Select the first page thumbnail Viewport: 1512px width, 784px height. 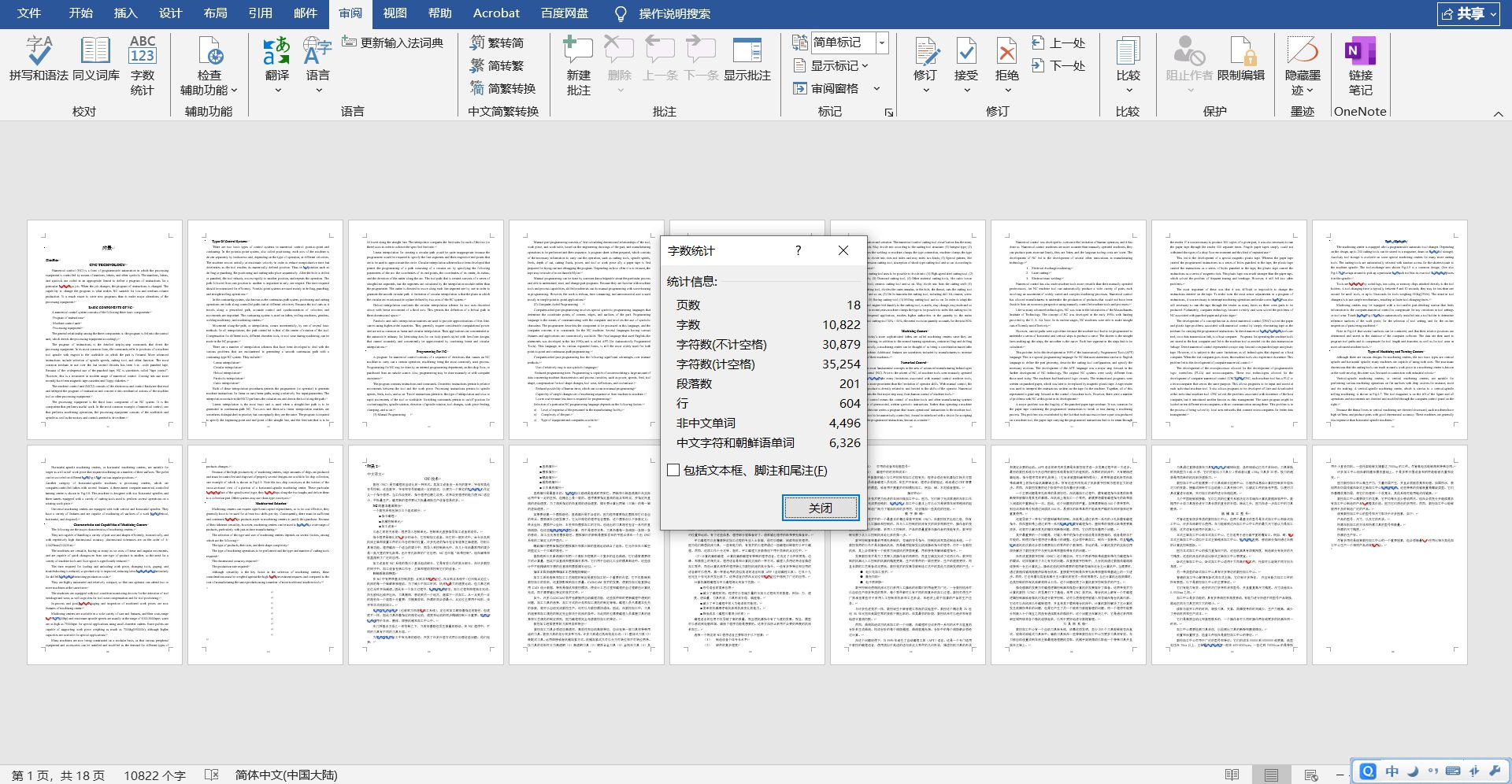click(105, 330)
